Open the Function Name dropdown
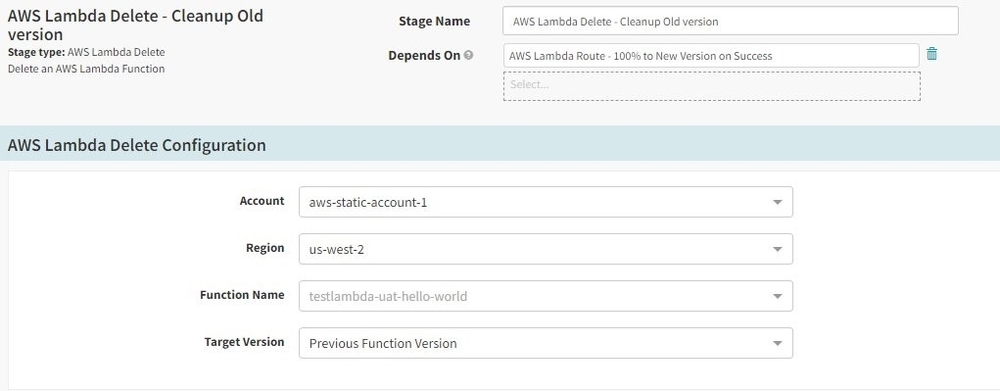1000x391 pixels. 546,296
